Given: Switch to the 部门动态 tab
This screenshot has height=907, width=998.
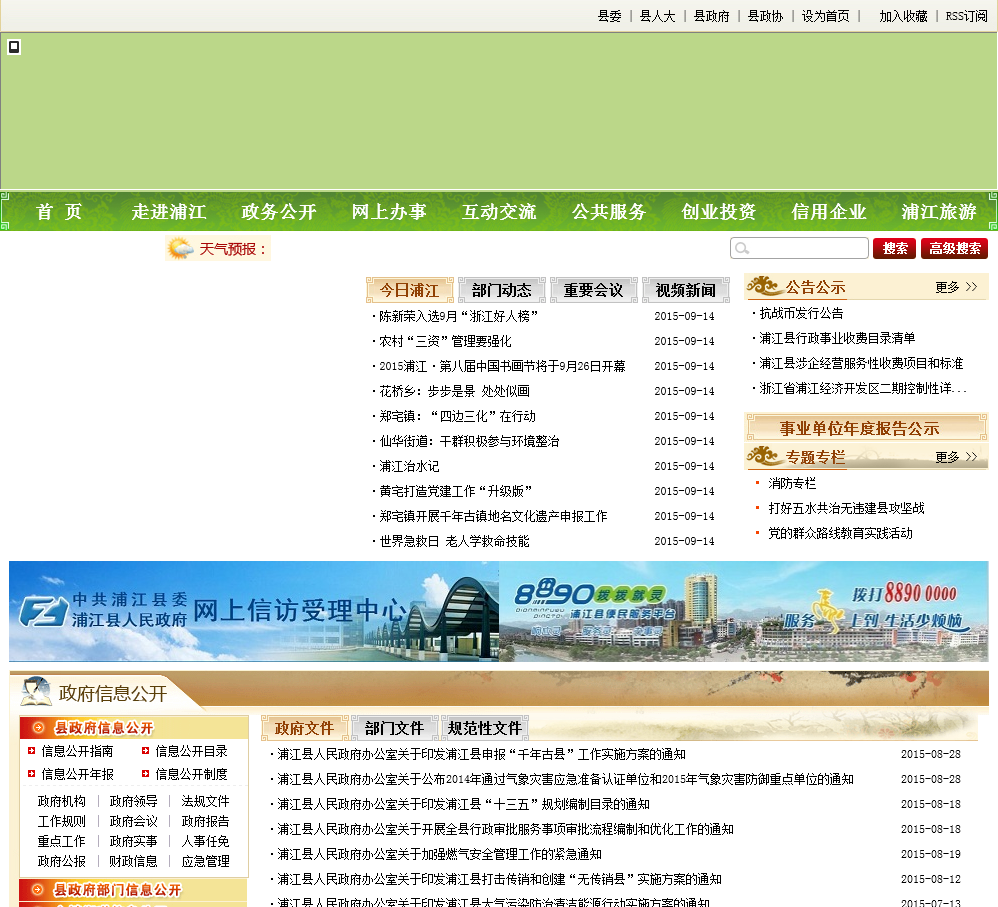Looking at the screenshot, I should point(502,290).
